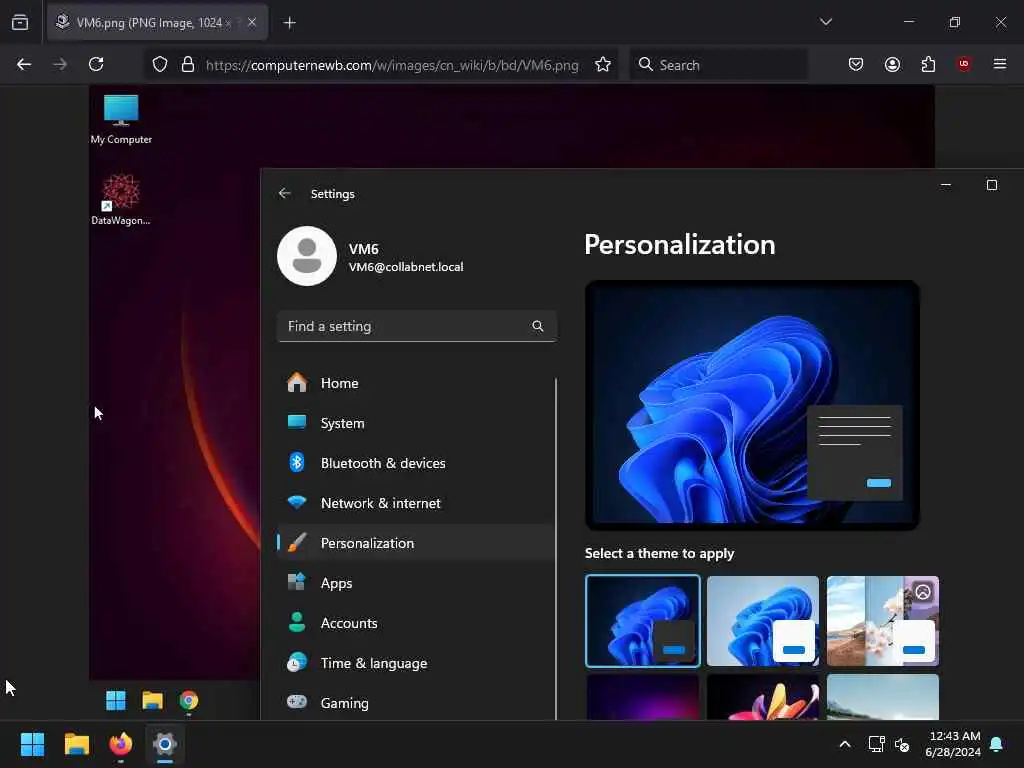
Task: Open the DataWagon desktop shortcut
Action: (121, 199)
